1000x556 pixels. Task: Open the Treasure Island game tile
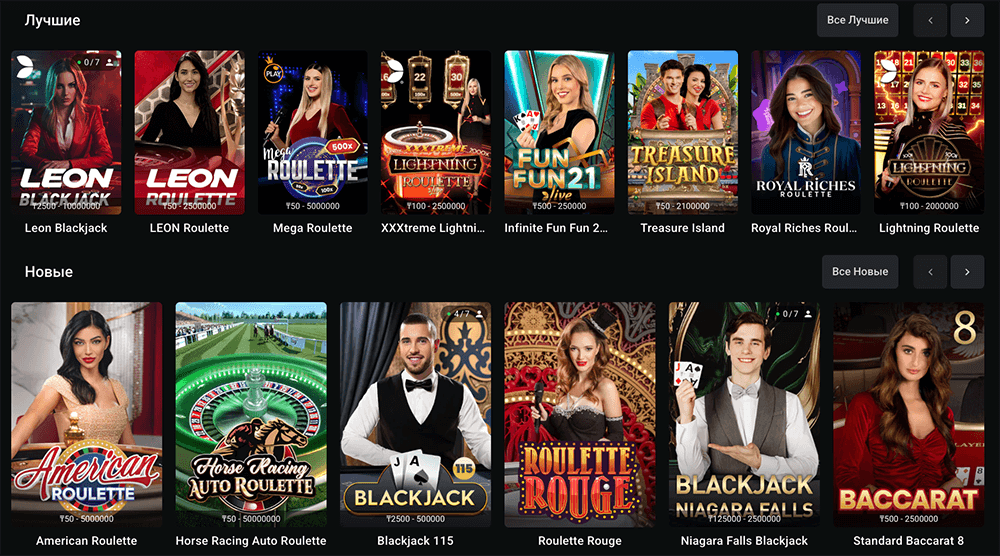coord(682,133)
